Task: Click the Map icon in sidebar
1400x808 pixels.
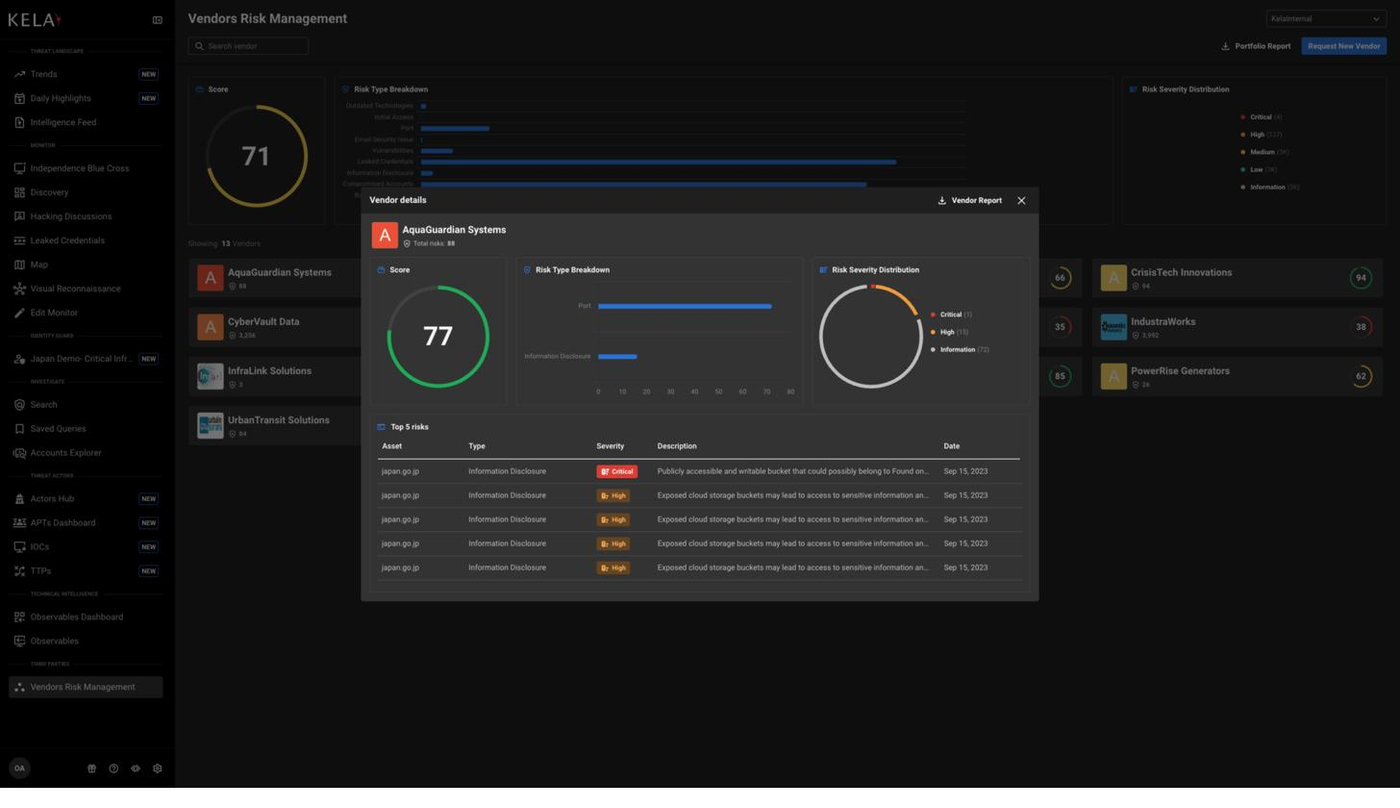Action: click(x=19, y=264)
